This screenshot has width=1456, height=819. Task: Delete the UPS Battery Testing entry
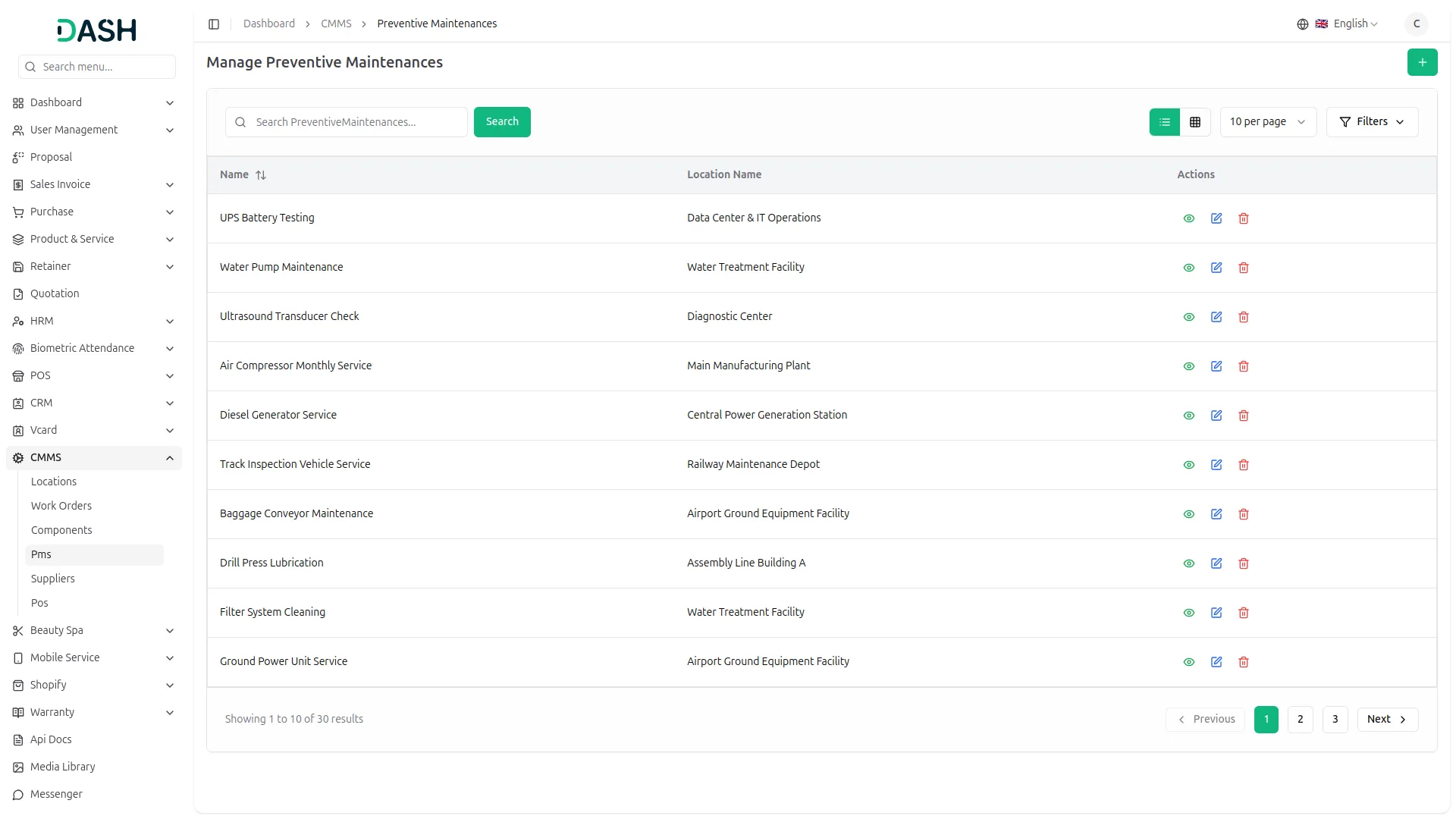click(1243, 218)
